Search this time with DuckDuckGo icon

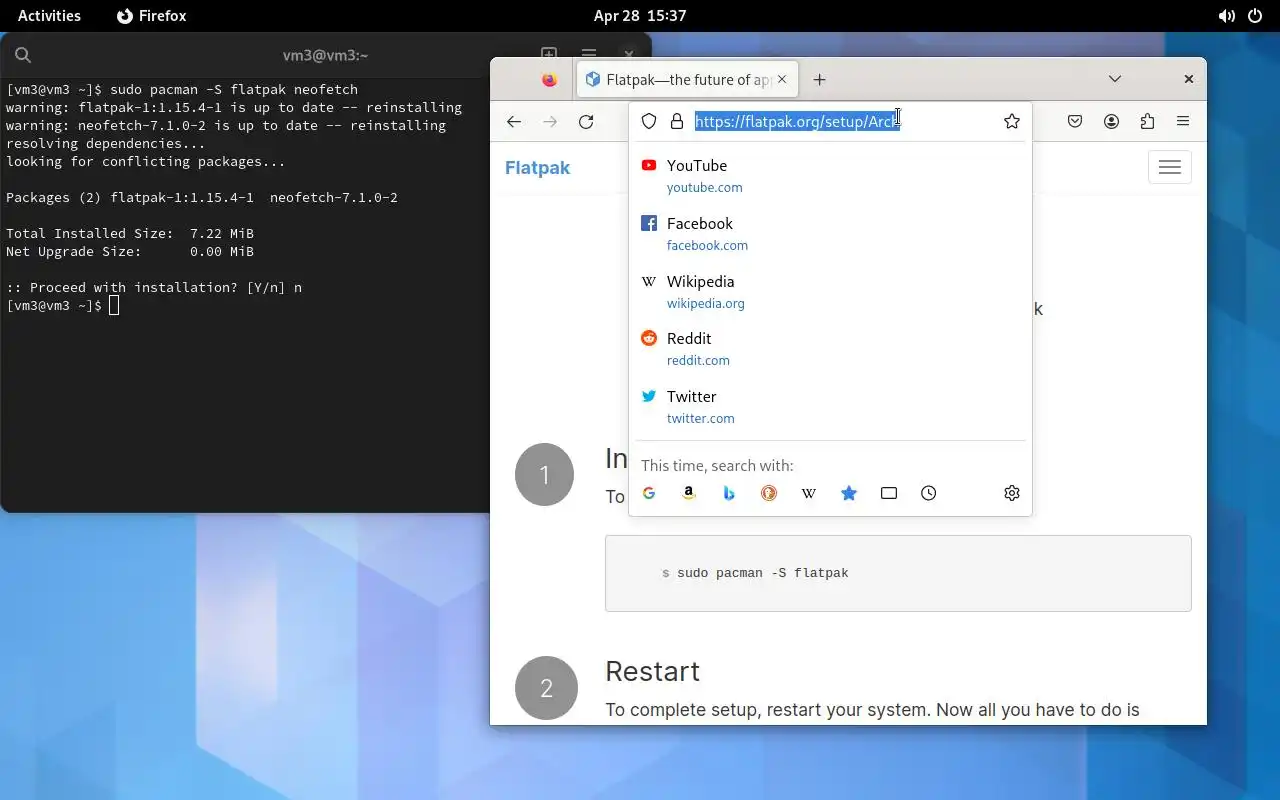(x=769, y=493)
